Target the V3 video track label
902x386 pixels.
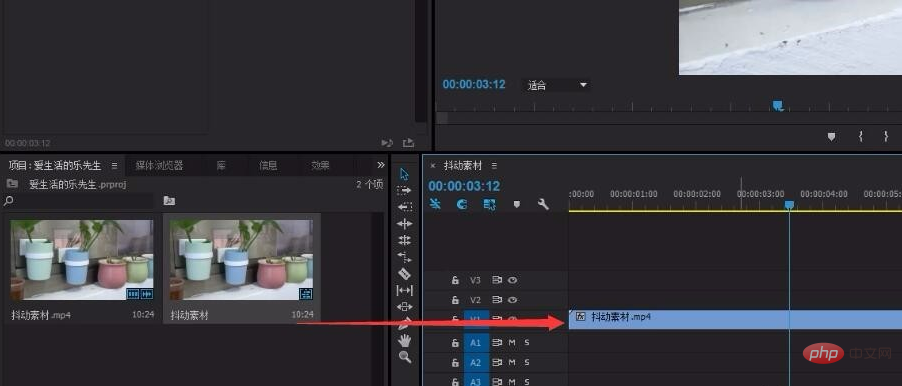coord(475,280)
